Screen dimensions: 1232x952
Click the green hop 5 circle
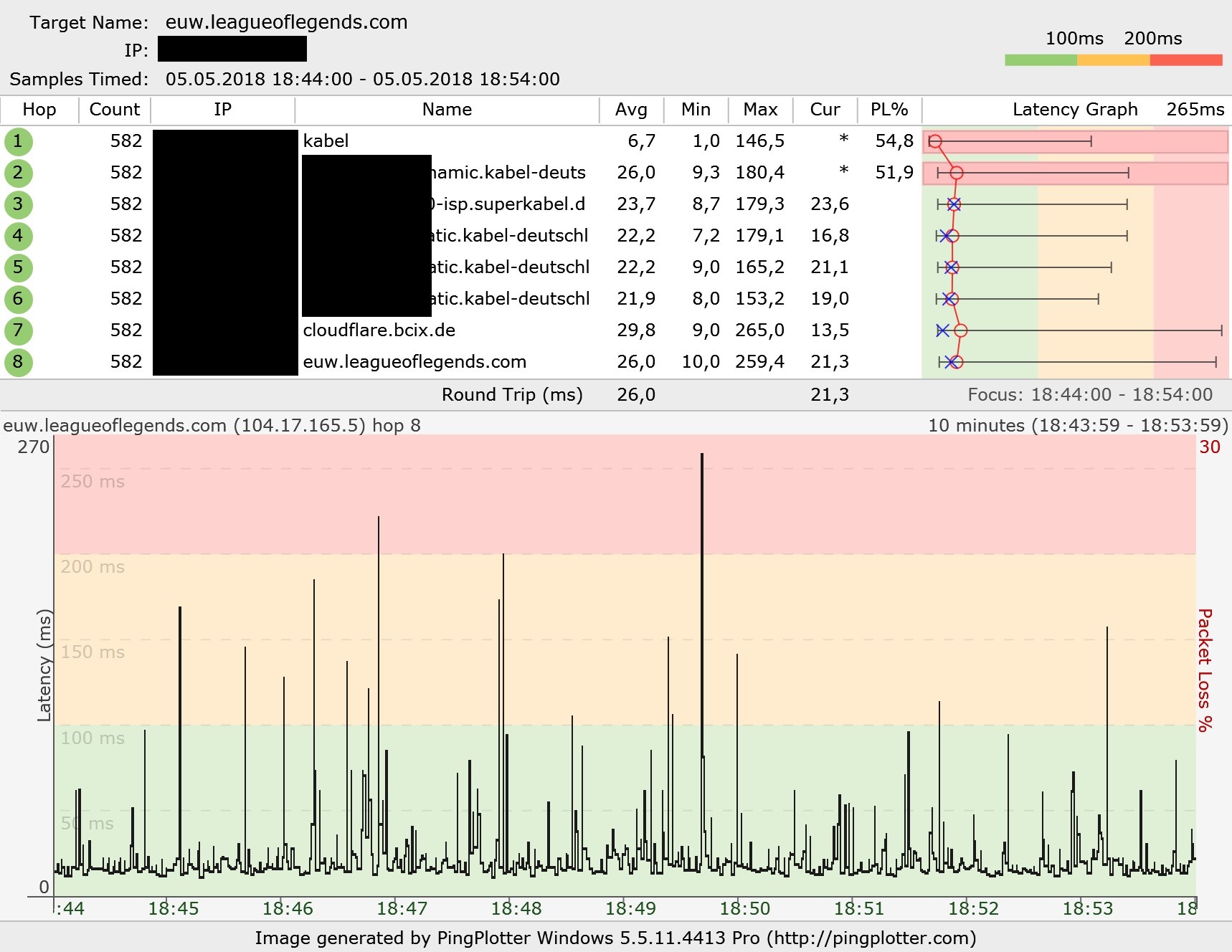point(18,267)
